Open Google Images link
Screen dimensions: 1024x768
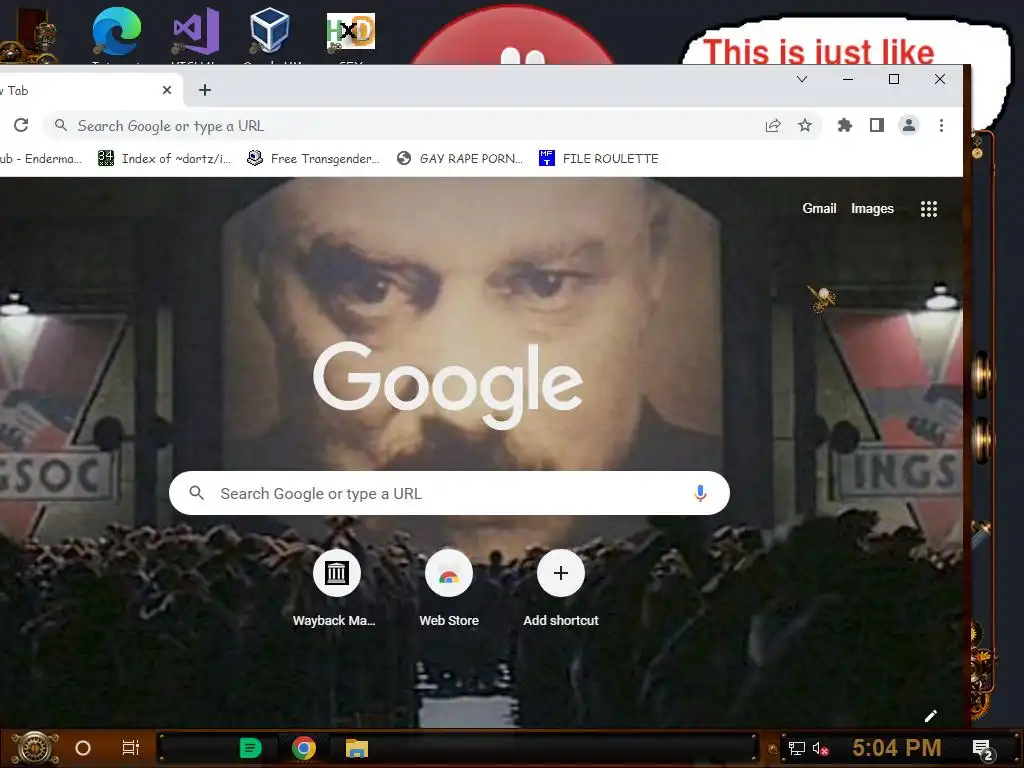click(x=872, y=208)
